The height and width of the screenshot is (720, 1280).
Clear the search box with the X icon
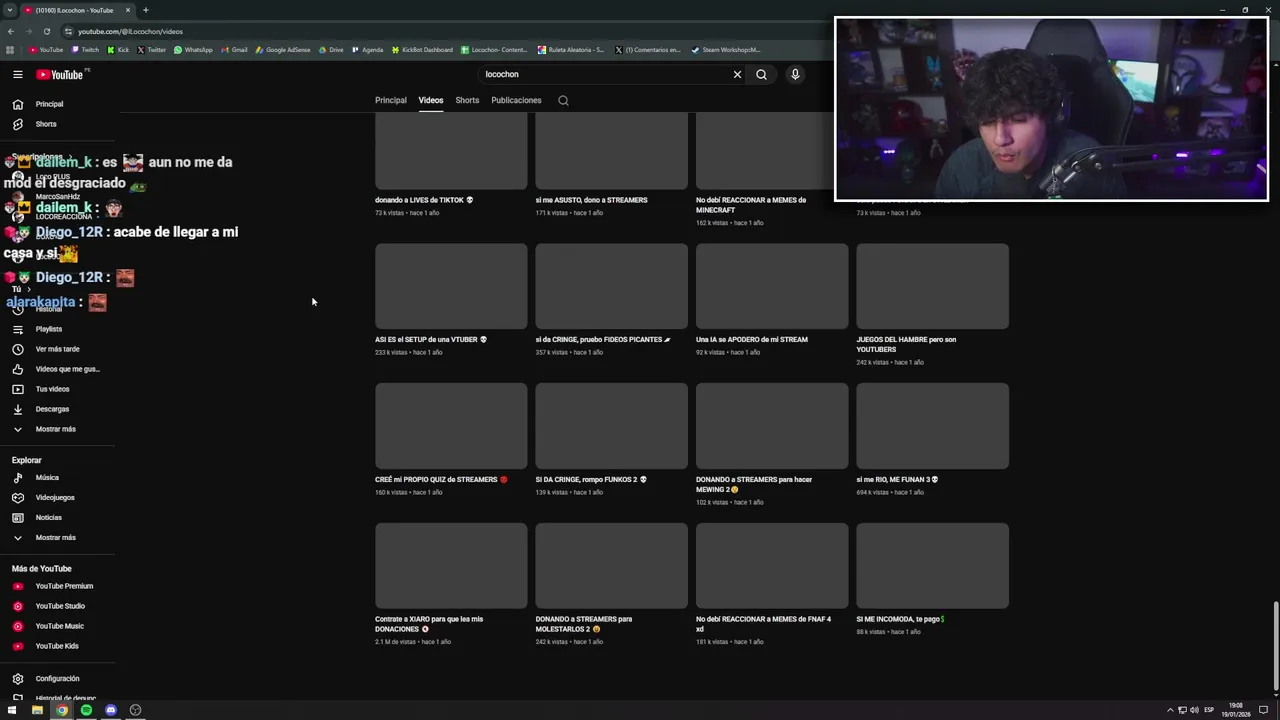pos(737,74)
